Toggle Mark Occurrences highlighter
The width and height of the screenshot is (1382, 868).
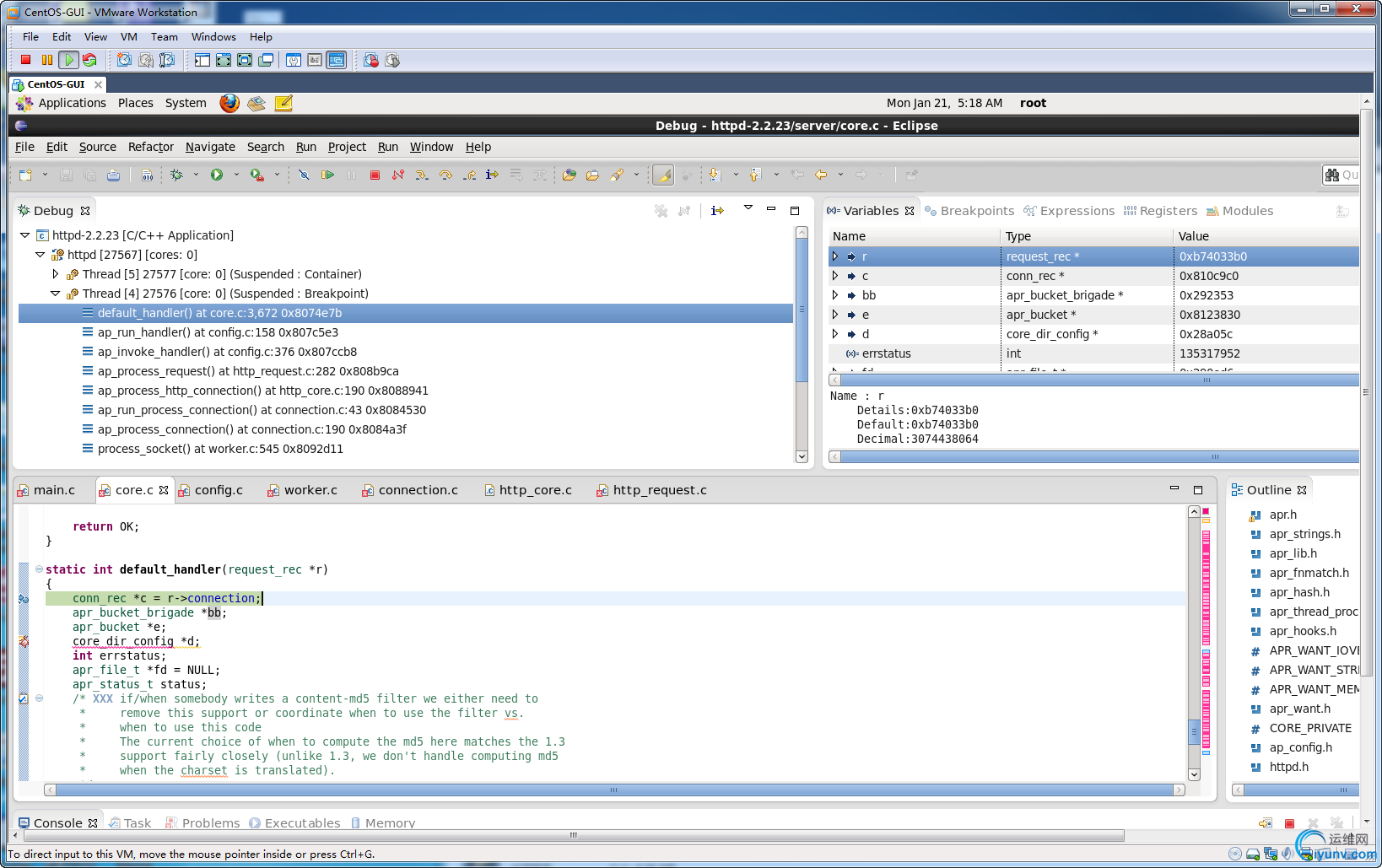pos(663,175)
